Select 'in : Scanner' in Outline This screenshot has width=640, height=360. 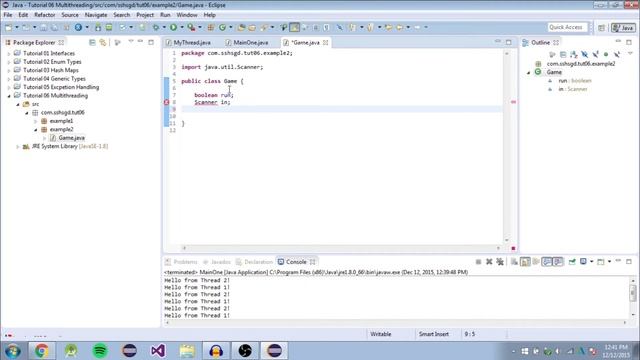pyautogui.click(x=573, y=89)
